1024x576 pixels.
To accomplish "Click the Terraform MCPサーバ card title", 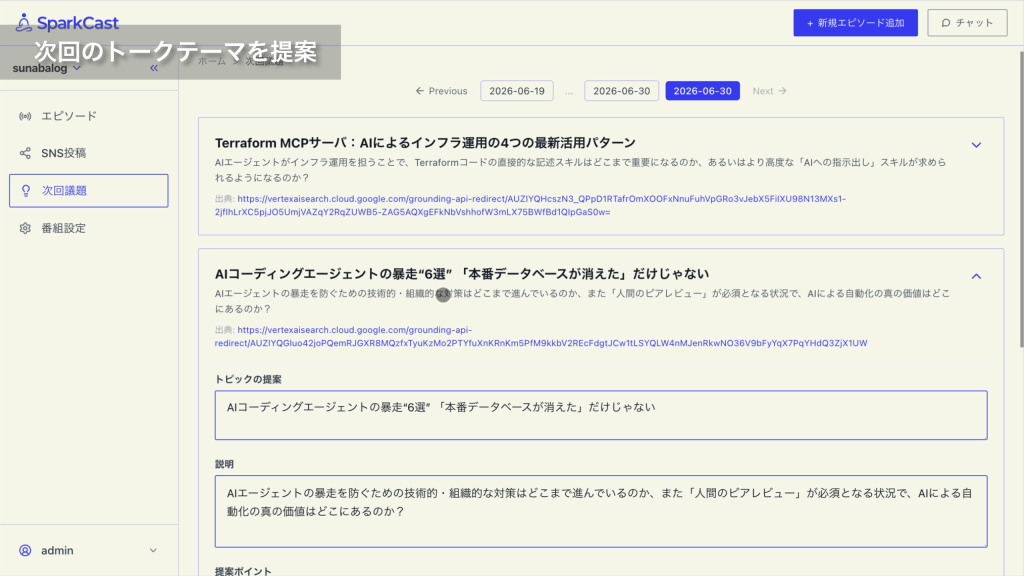I will (x=425, y=142).
